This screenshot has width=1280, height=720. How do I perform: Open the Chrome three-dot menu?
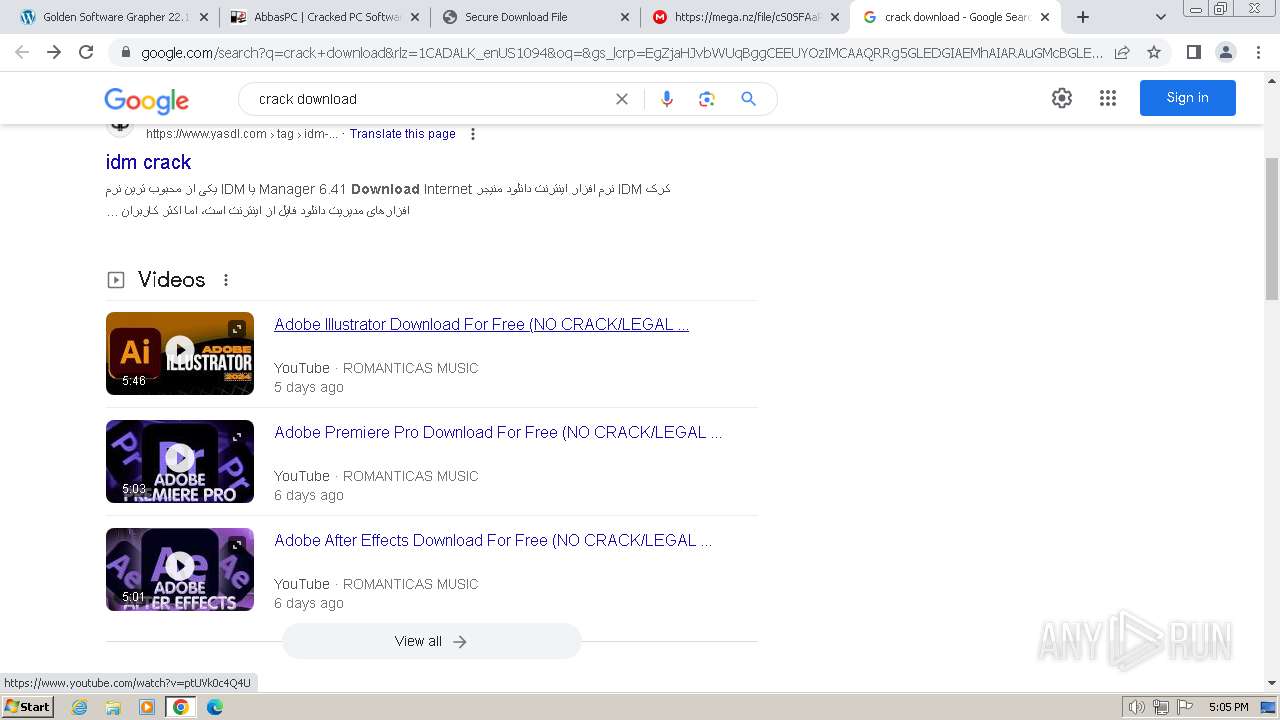[x=1257, y=52]
